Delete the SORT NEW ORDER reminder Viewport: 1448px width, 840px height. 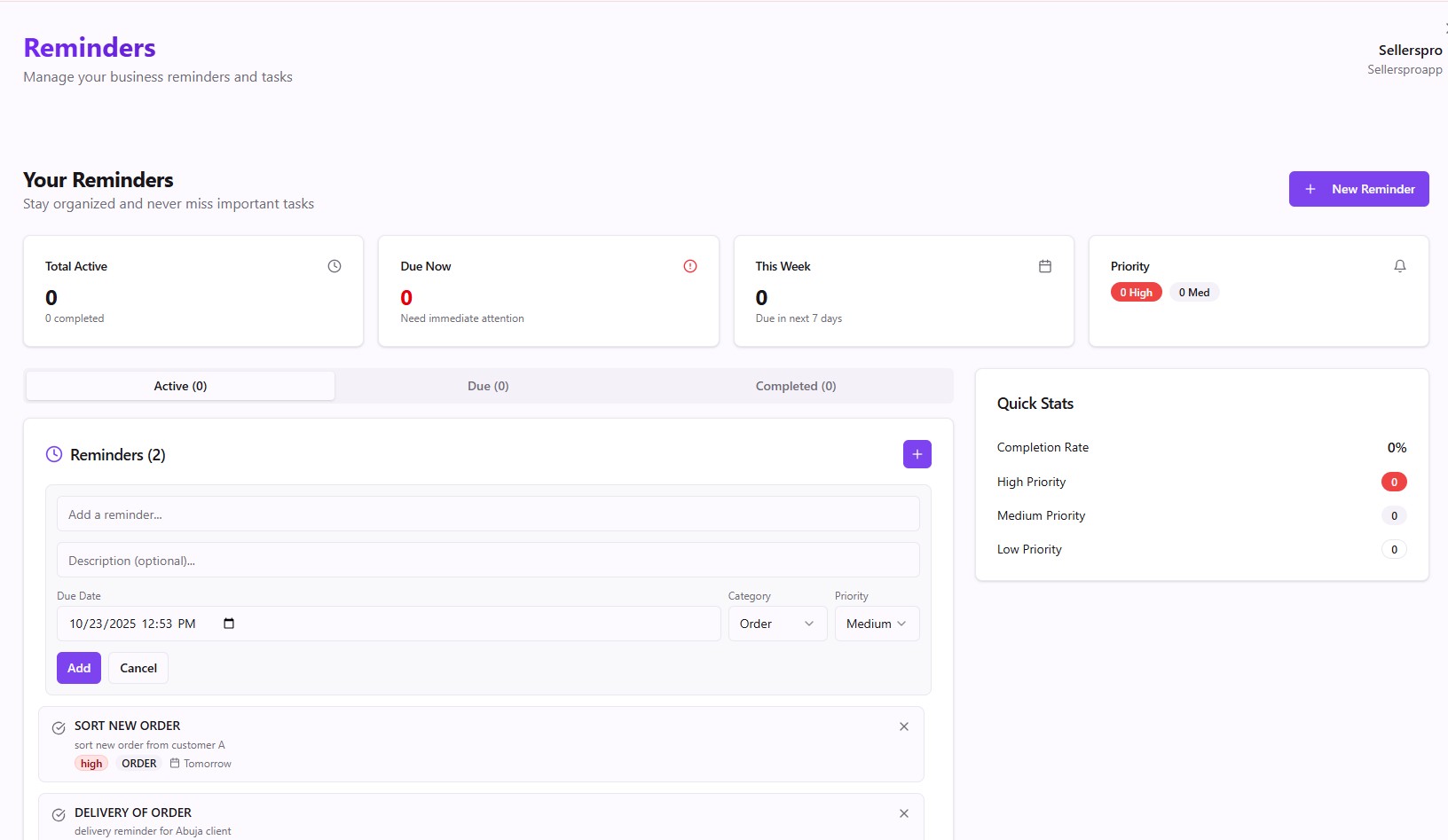(x=904, y=726)
